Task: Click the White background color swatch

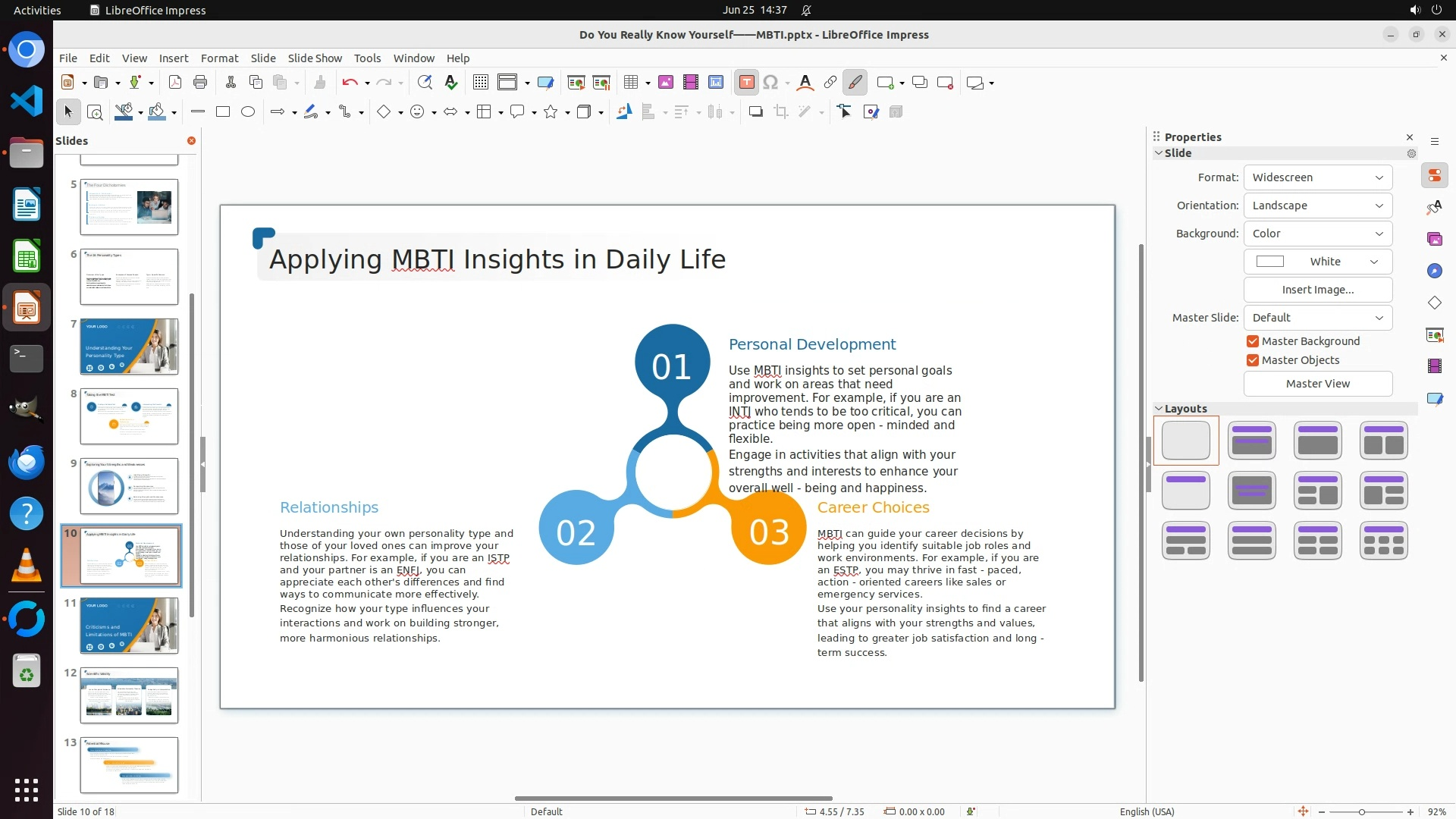Action: [1270, 262]
